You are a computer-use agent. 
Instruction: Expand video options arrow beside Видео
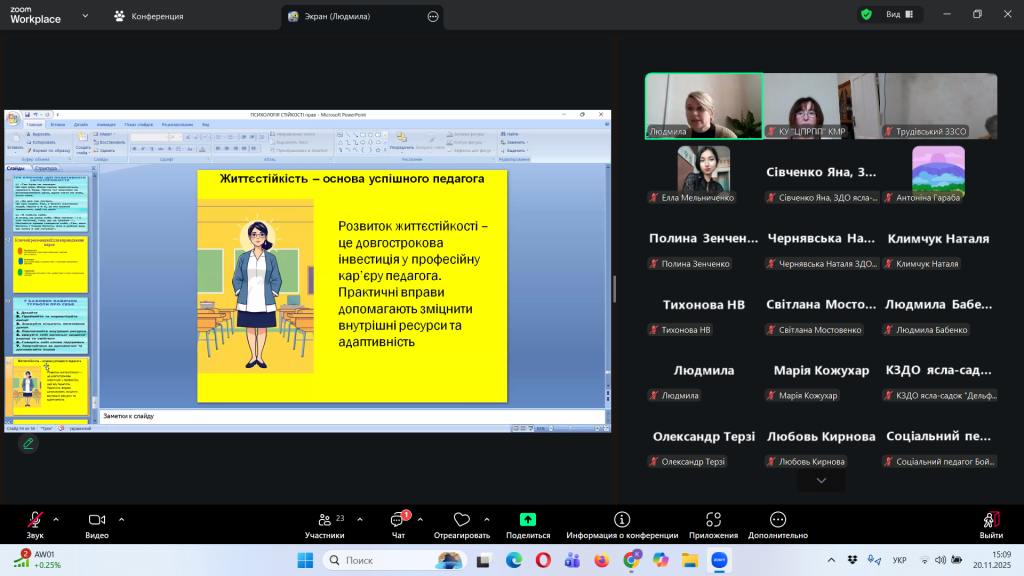tap(122, 519)
